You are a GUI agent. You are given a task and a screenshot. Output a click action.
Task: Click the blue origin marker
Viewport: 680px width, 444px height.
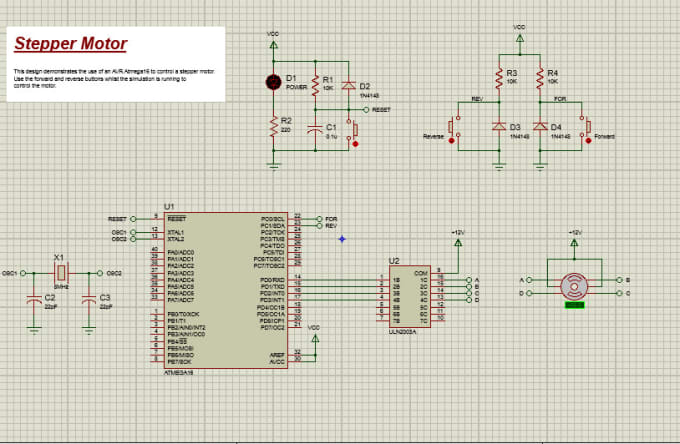tap(342, 239)
